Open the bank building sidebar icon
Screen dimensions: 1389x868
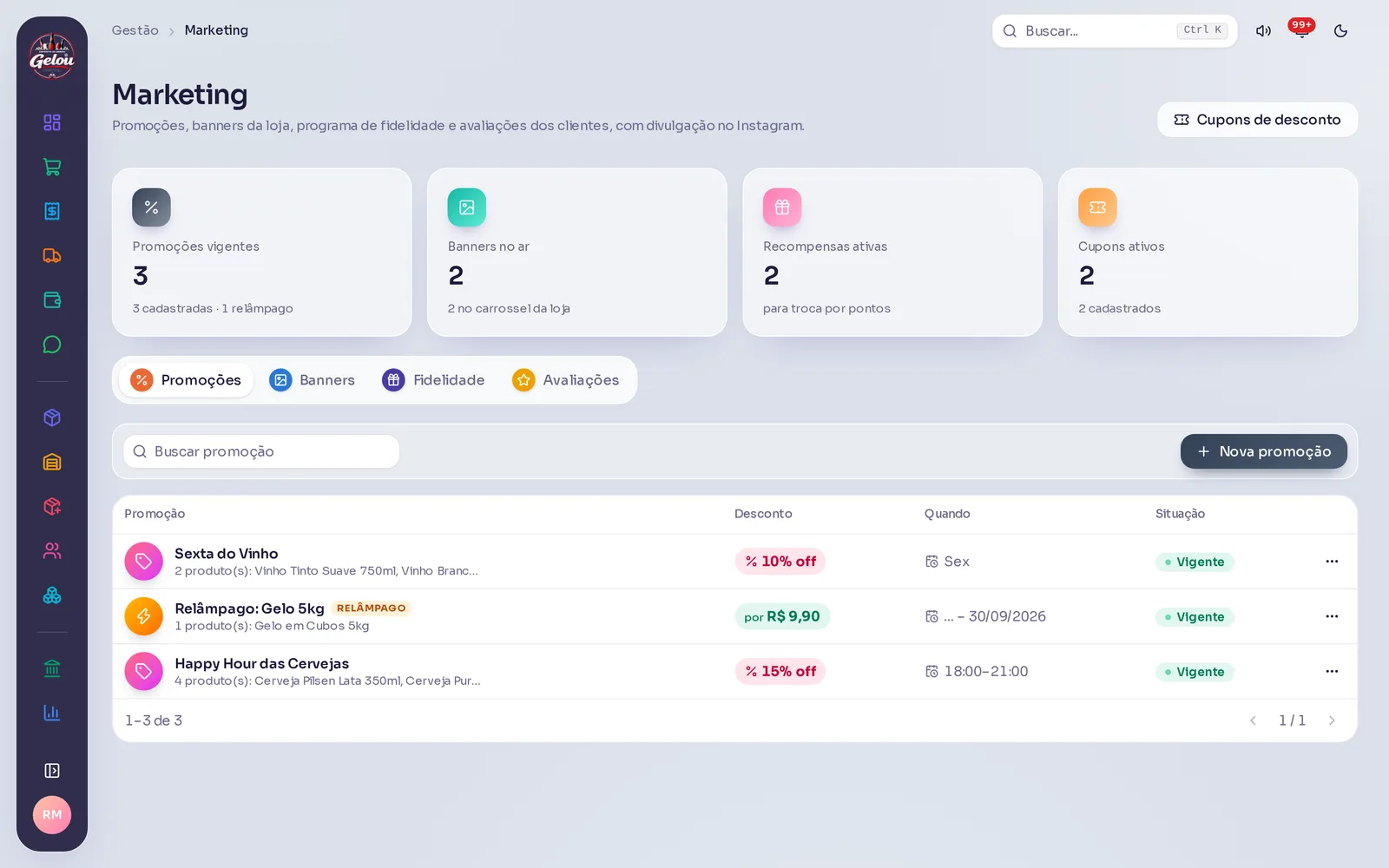pos(52,668)
